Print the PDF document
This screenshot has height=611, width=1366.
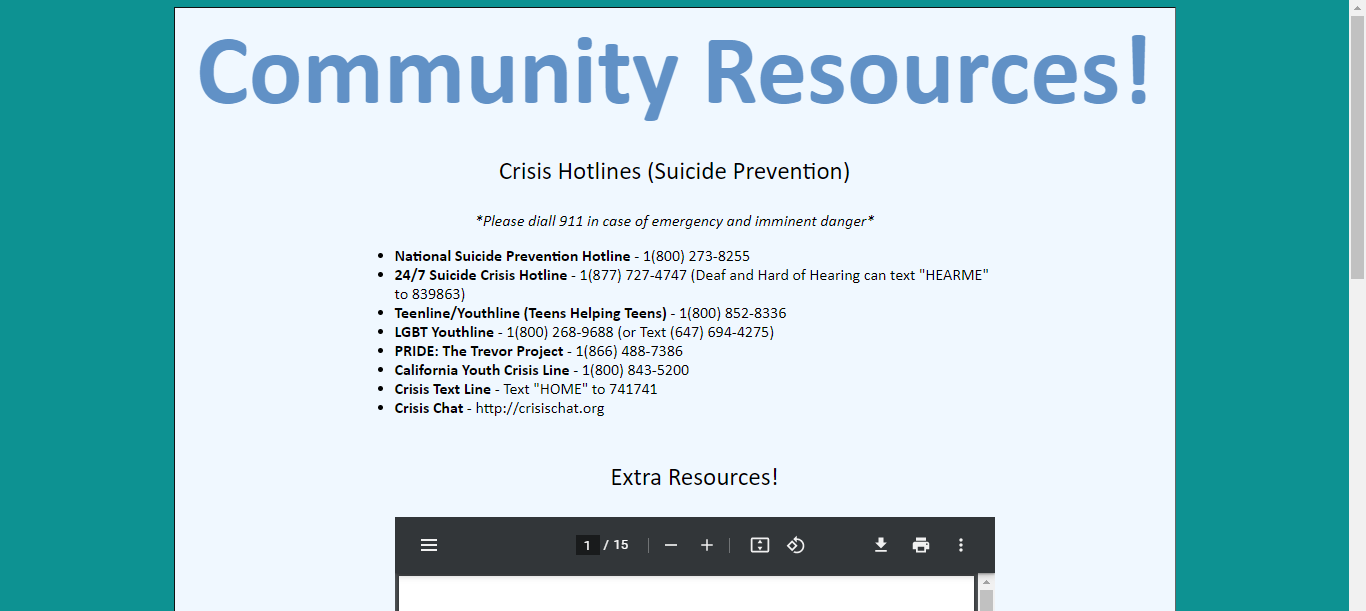(921, 545)
